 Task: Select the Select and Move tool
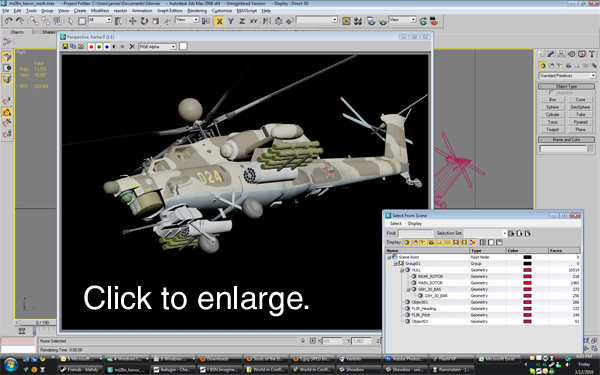coord(132,21)
